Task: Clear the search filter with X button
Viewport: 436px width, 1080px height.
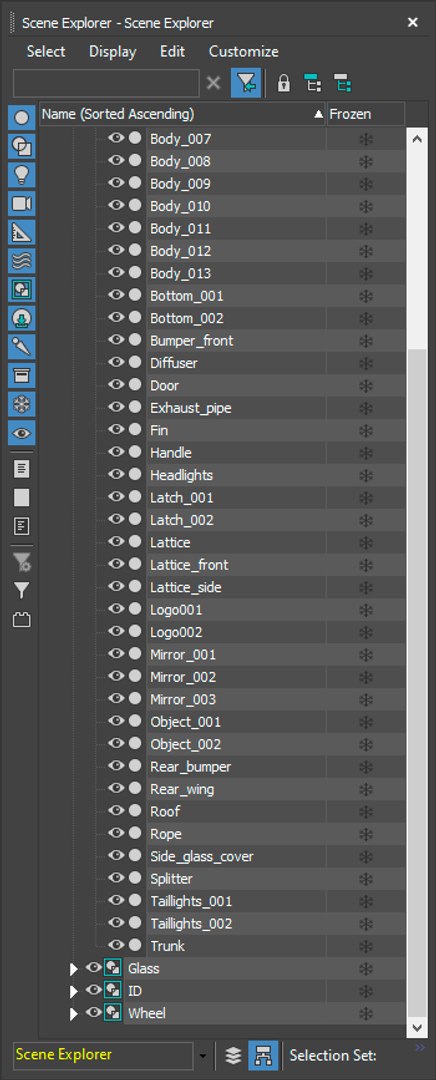Action: point(214,83)
